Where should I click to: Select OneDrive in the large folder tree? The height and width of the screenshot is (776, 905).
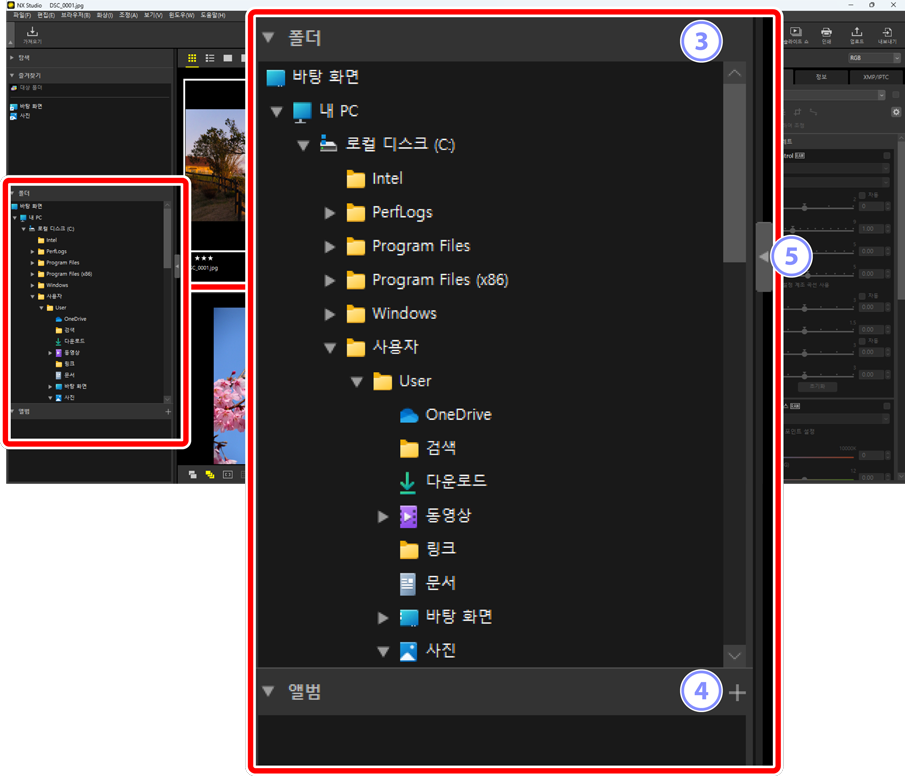tap(457, 414)
